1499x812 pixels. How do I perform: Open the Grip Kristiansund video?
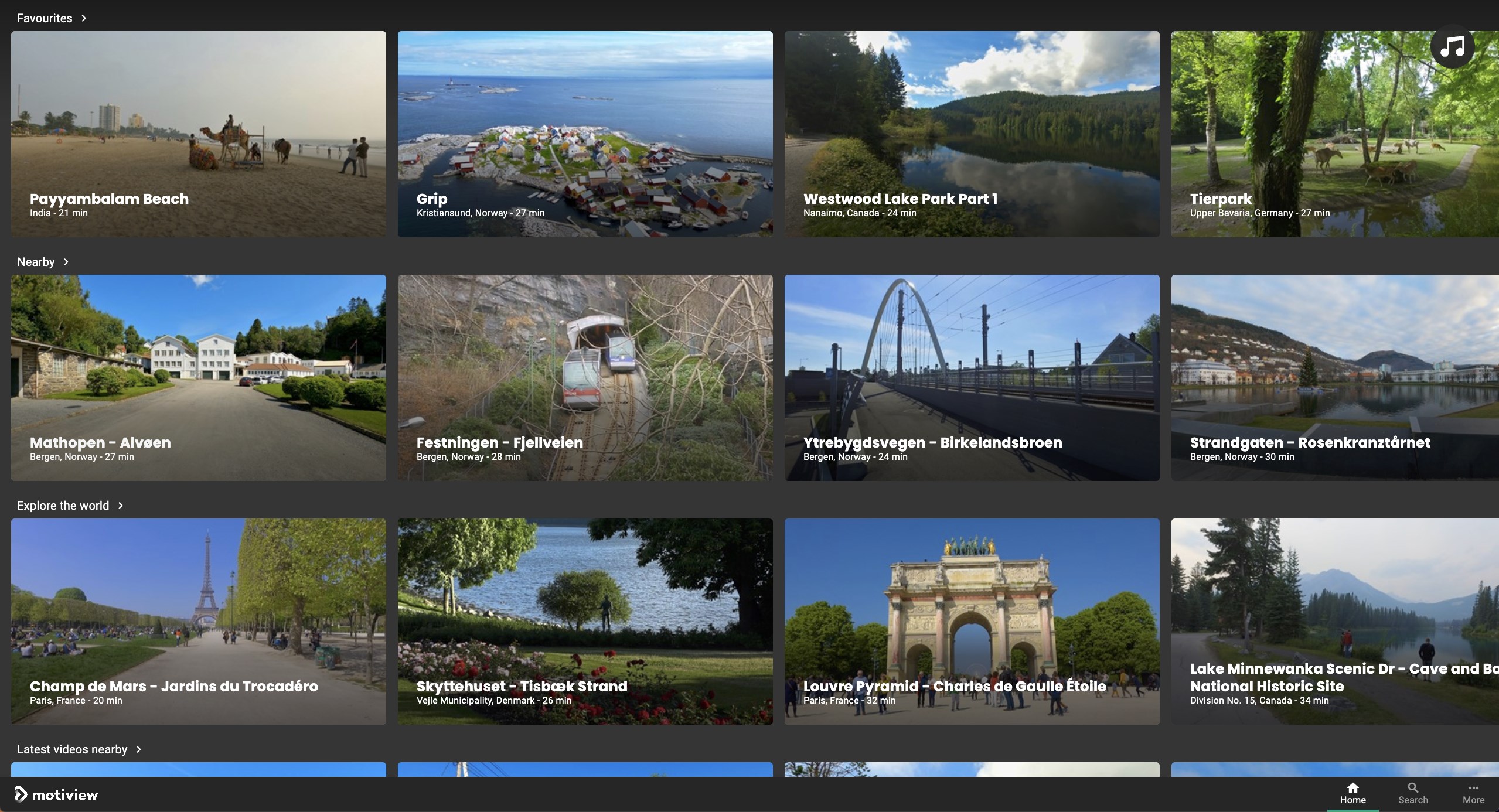(585, 134)
